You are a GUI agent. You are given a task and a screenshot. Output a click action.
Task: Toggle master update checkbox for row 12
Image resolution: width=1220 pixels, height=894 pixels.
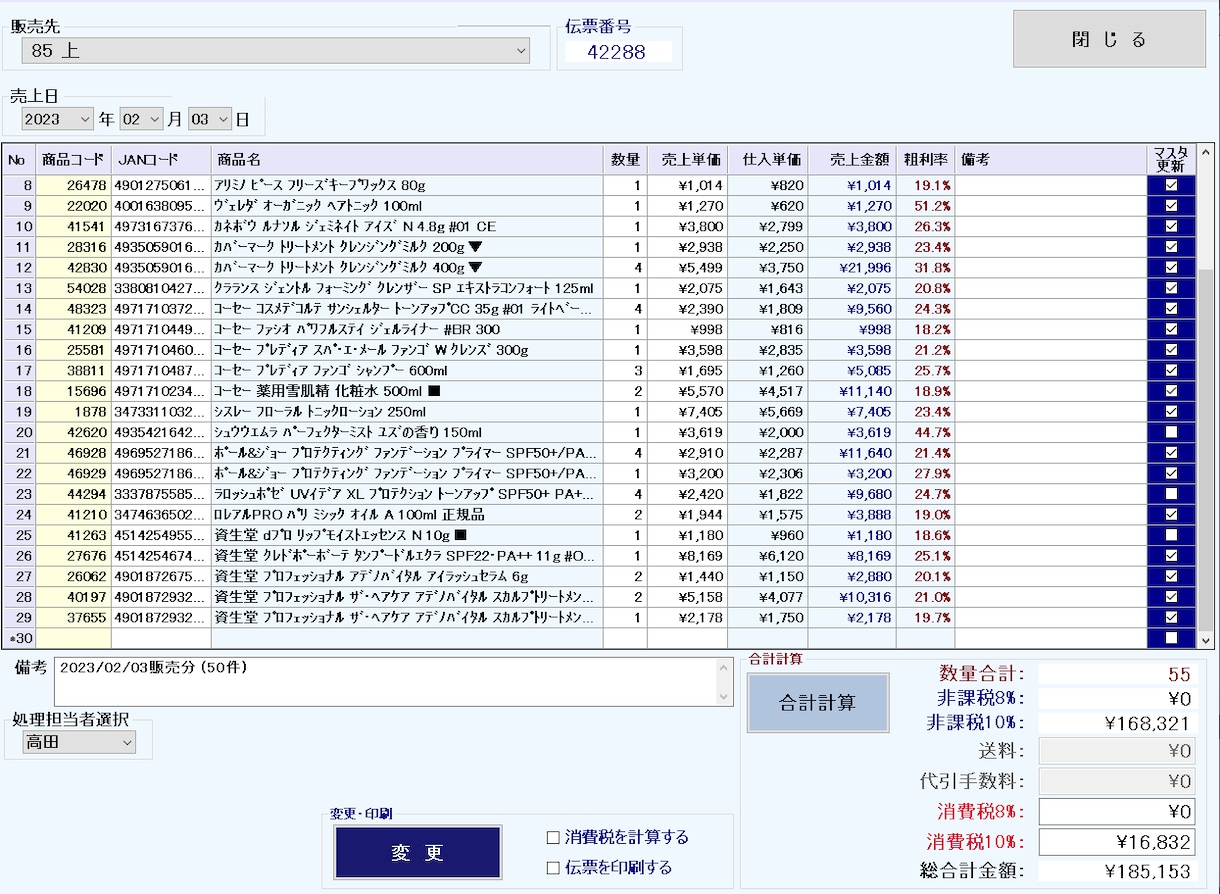(x=1171, y=267)
